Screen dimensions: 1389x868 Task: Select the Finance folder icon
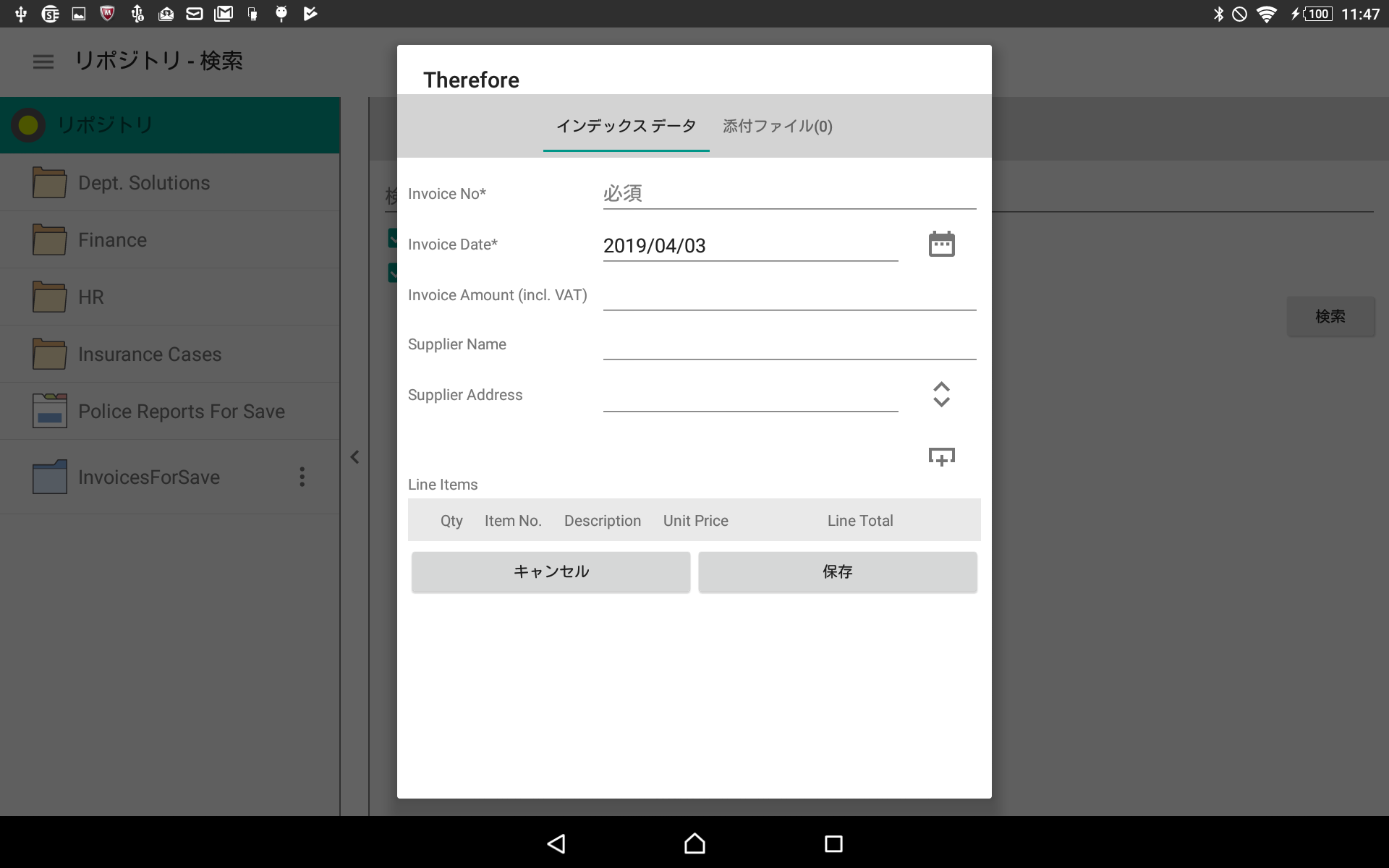(x=49, y=239)
